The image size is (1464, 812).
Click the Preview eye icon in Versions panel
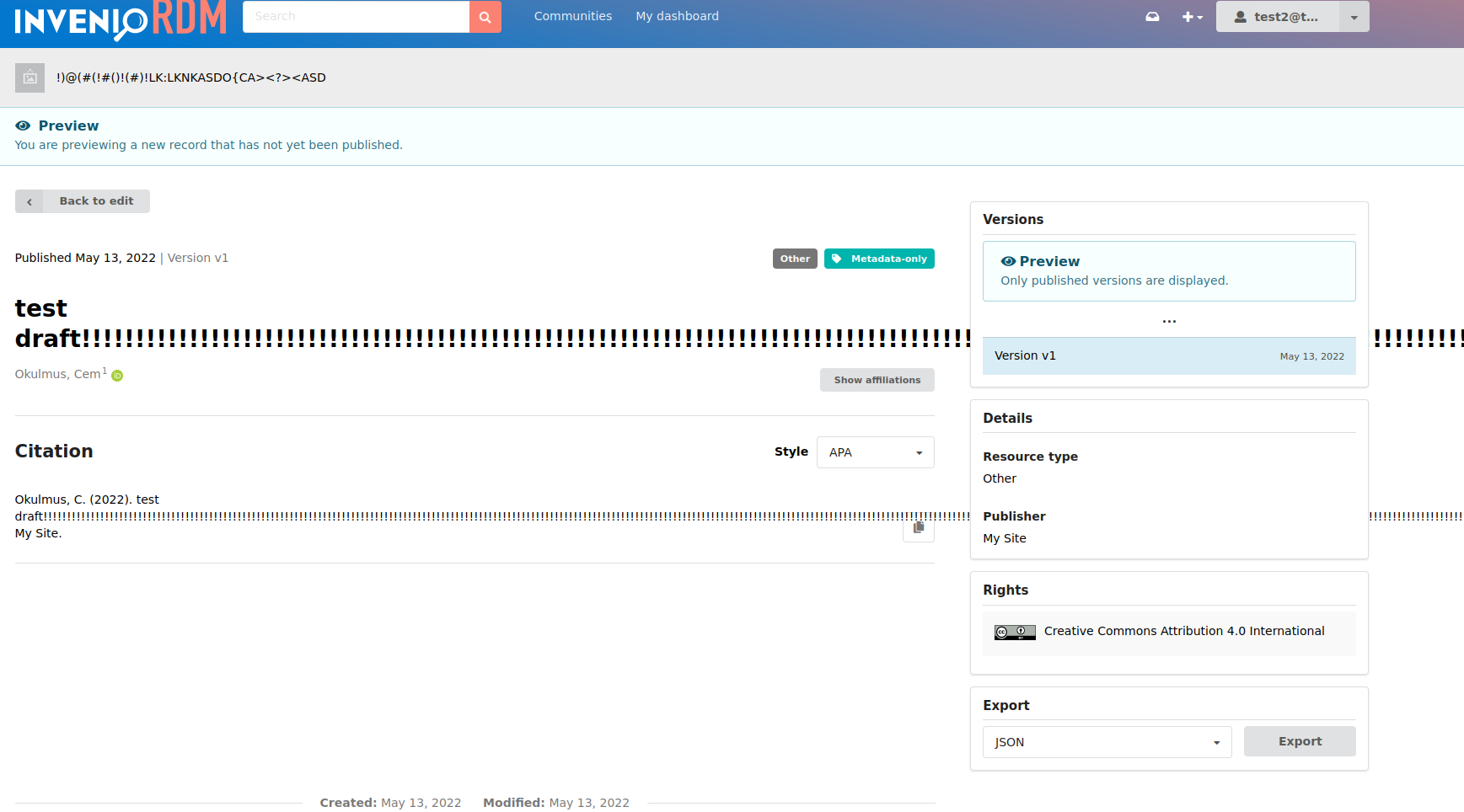1008,261
